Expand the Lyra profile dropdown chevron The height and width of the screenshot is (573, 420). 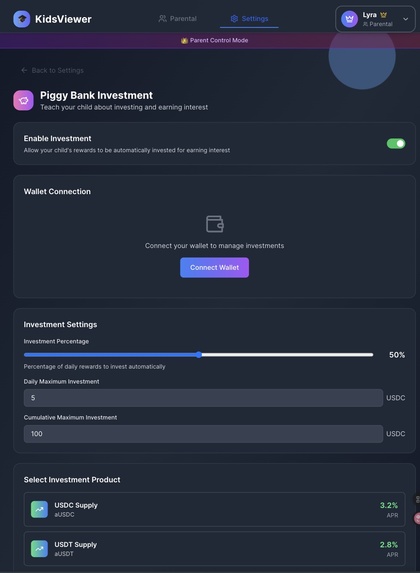tap(405, 19)
